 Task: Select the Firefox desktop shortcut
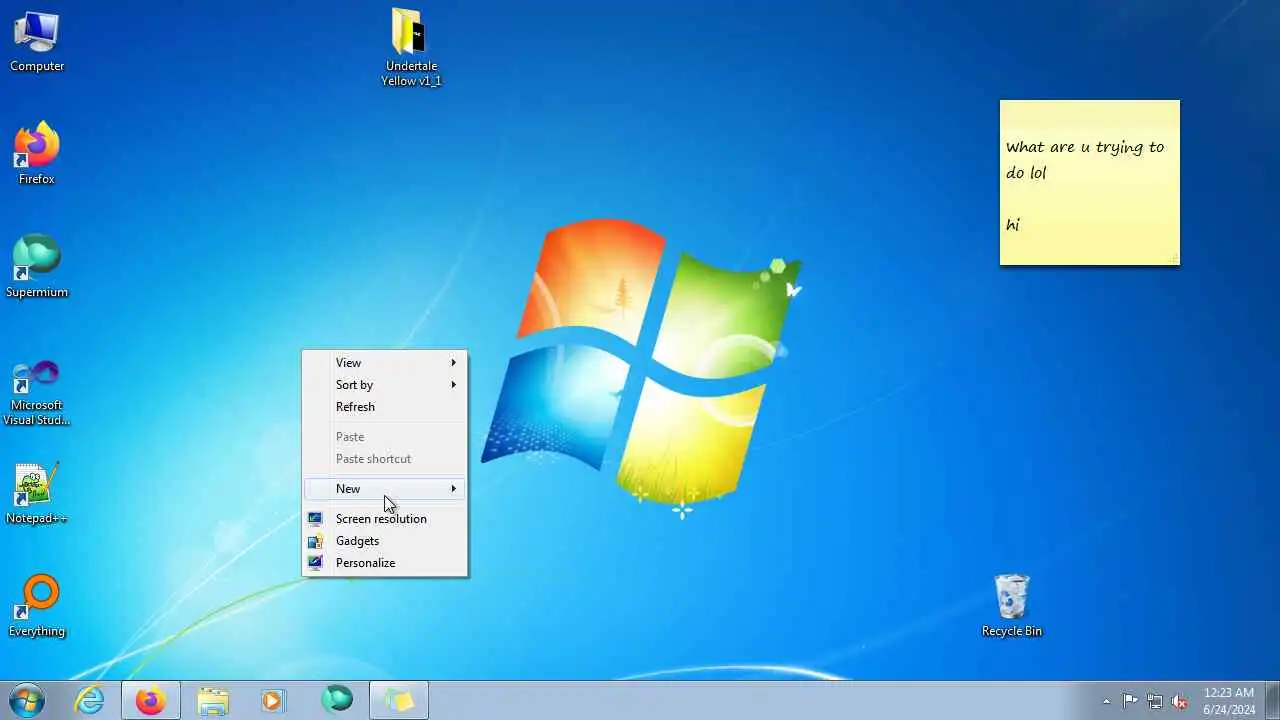click(x=37, y=154)
